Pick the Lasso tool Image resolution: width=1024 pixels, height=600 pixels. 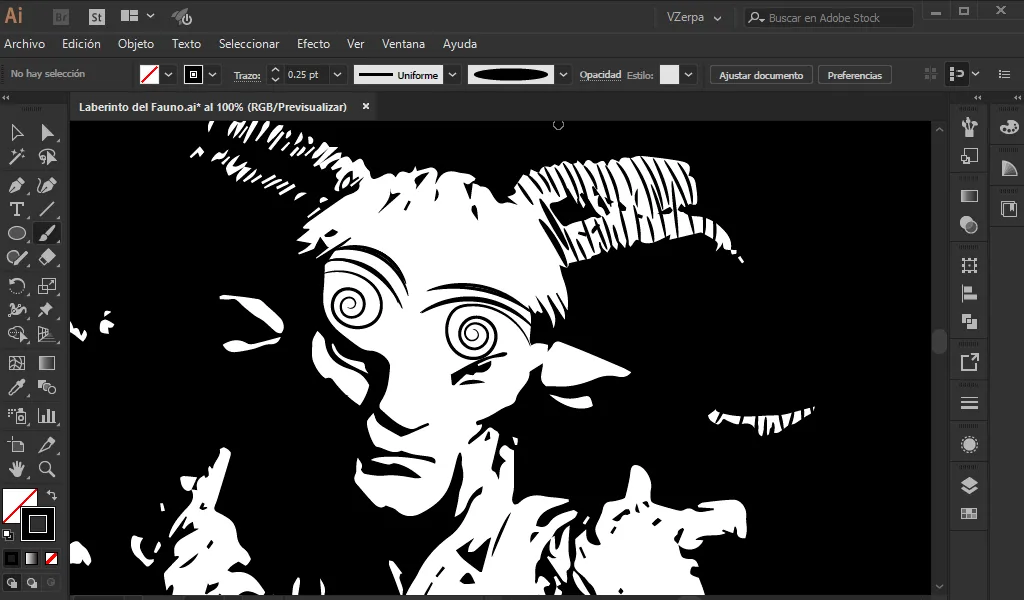click(x=47, y=157)
